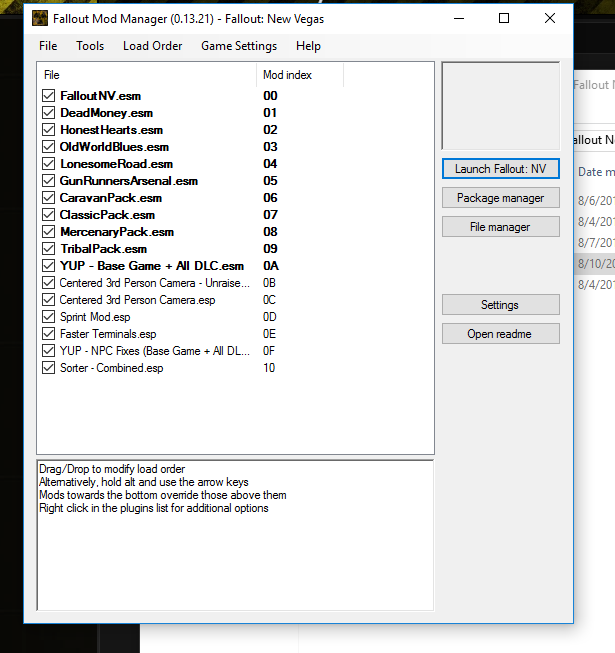Minimize the Fallout Mod Manager window
The image size is (615, 653).
click(459, 18)
